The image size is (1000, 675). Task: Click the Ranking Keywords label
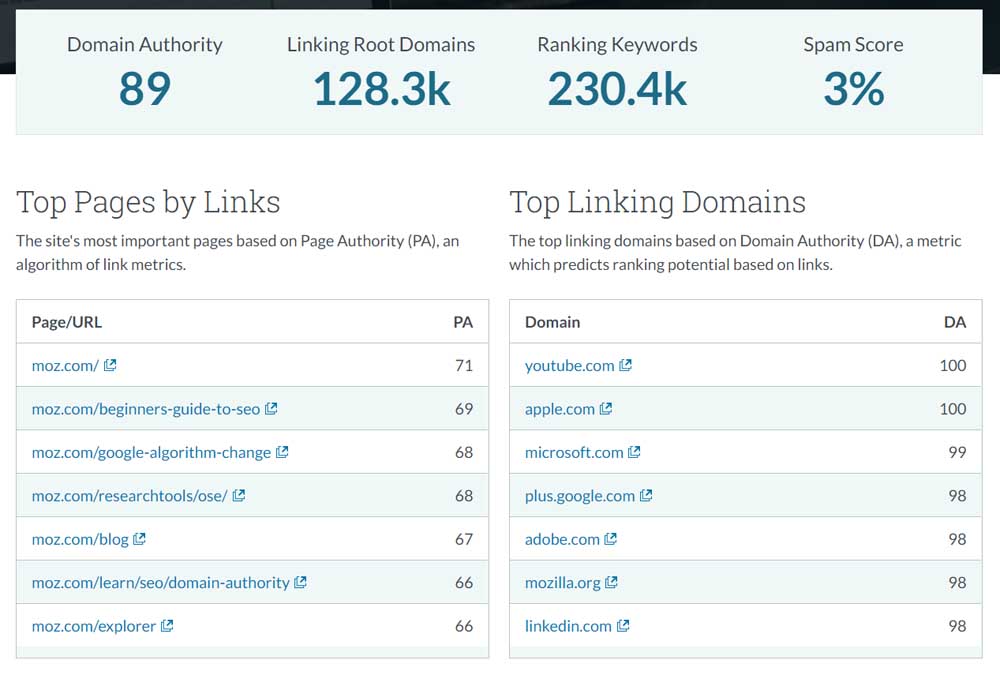[617, 45]
